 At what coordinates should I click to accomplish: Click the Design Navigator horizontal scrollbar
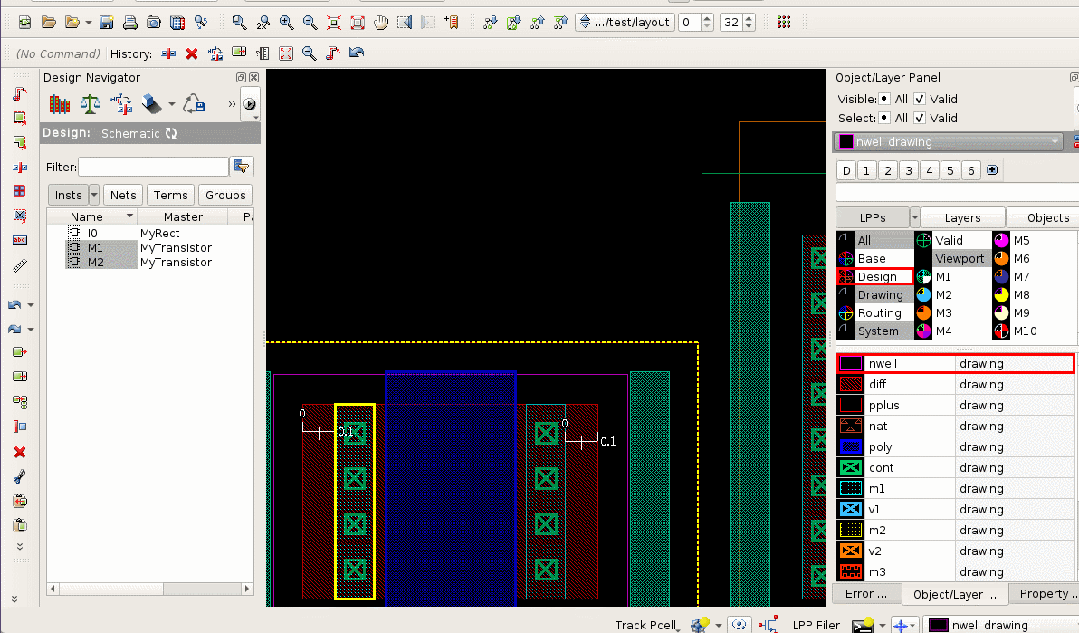point(150,589)
